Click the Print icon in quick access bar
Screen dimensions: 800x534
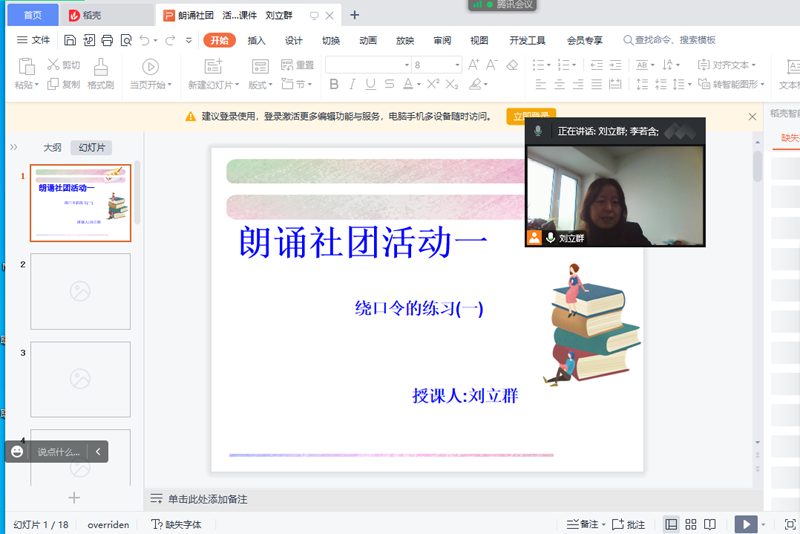click(x=107, y=40)
